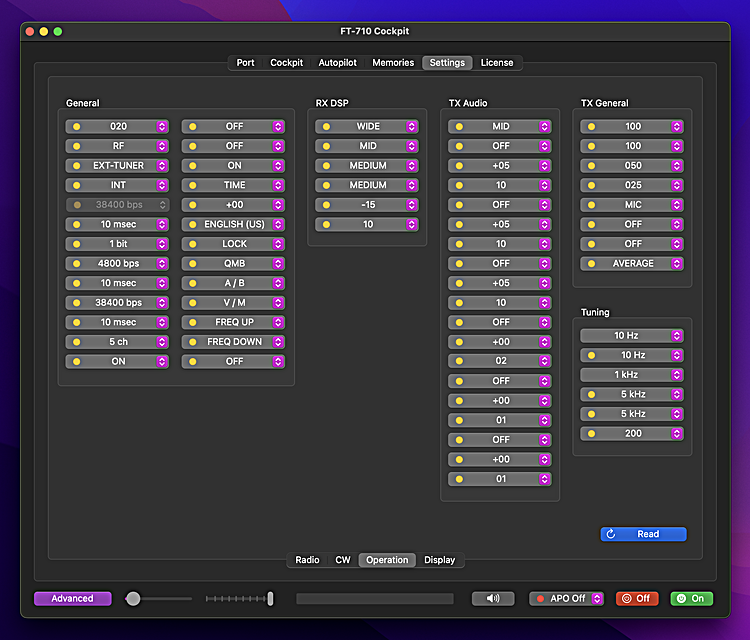
Task: Click the FT-710 Cockpit window title
Action: pyautogui.click(x=375, y=31)
